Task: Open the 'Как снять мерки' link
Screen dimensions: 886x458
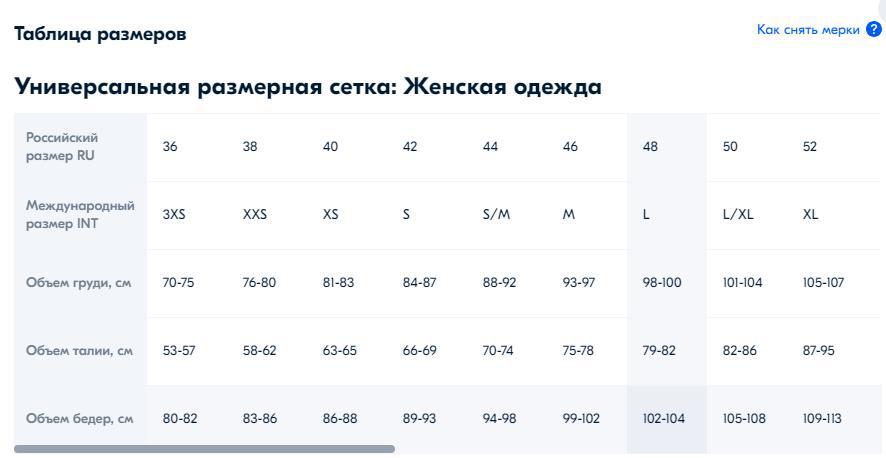Action: coord(808,30)
